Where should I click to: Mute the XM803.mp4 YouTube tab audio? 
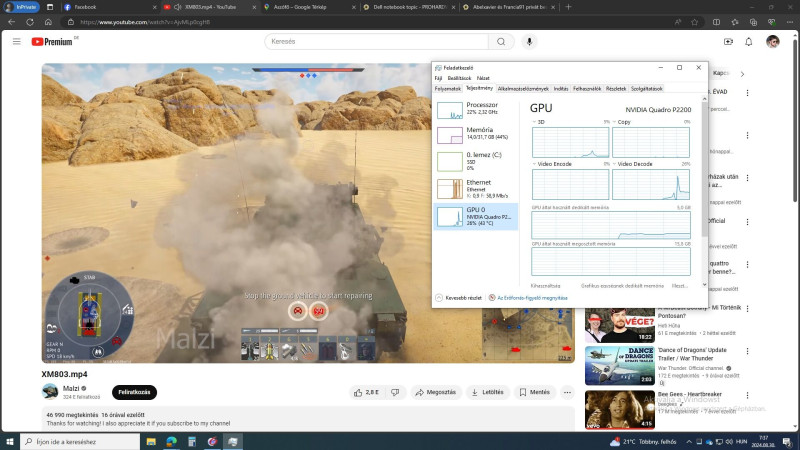[178, 7]
